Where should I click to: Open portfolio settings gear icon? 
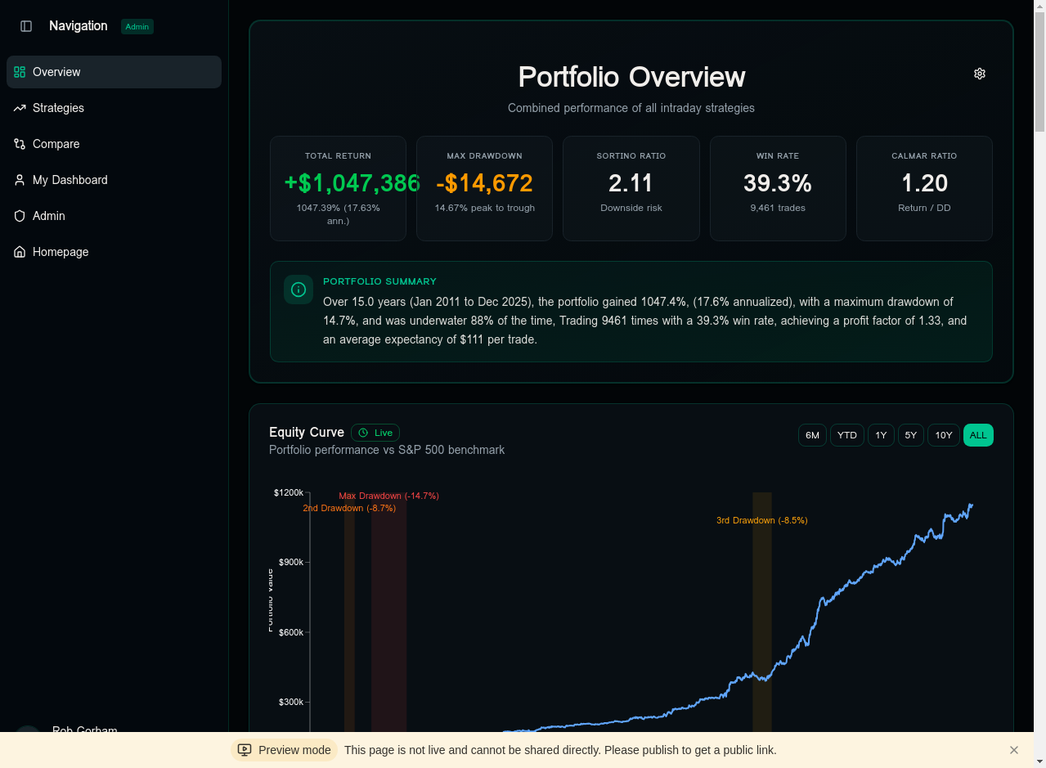pos(979,74)
